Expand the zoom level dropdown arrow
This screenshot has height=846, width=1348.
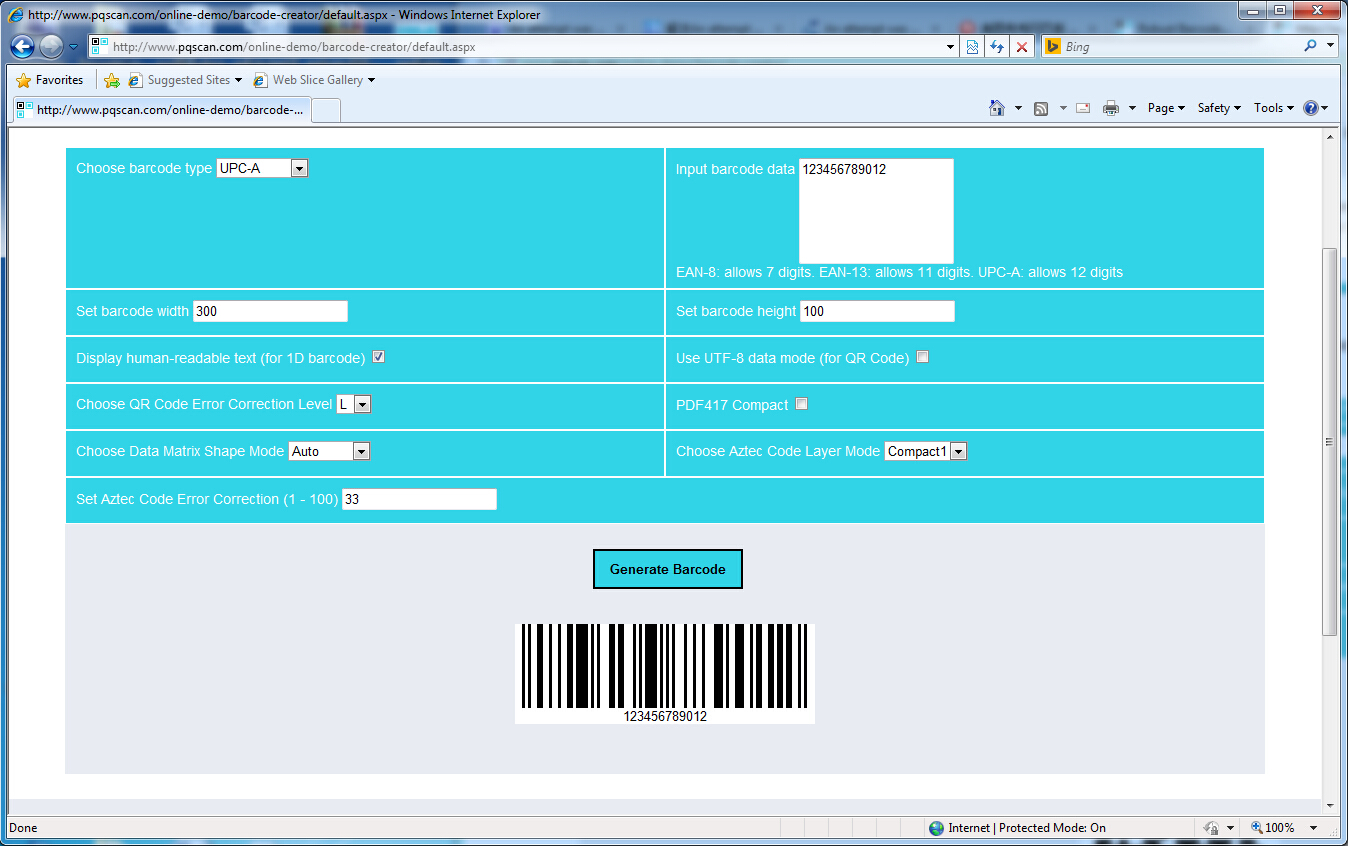pyautogui.click(x=1313, y=828)
